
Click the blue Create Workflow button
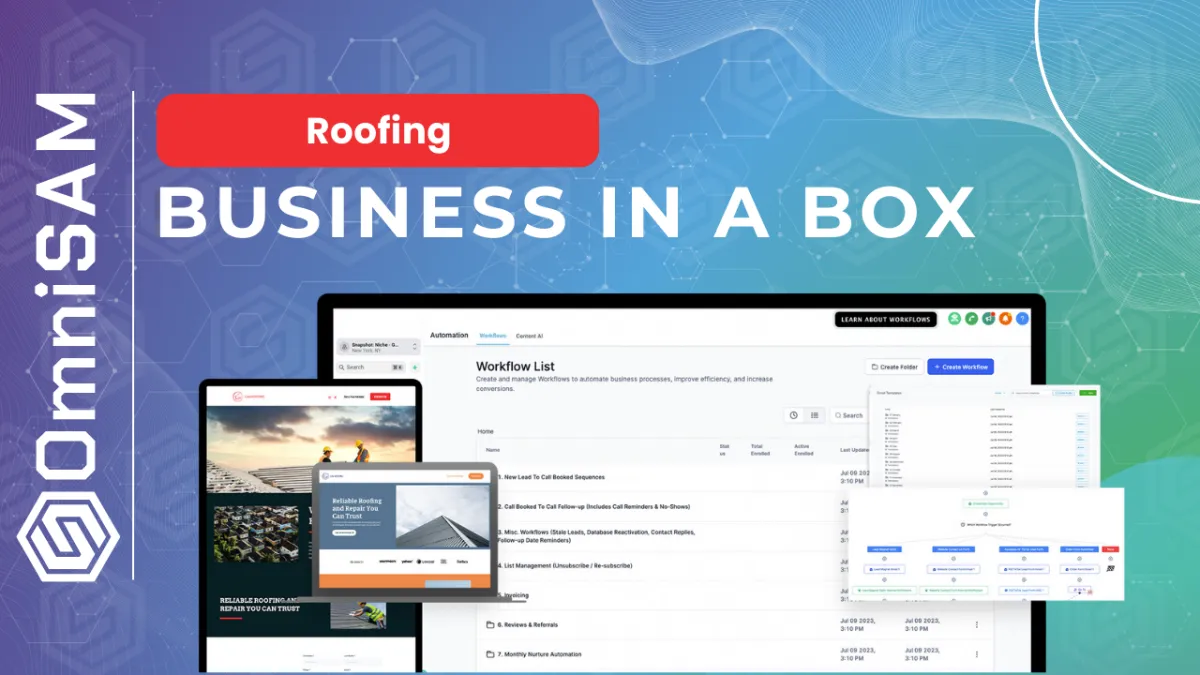point(960,367)
